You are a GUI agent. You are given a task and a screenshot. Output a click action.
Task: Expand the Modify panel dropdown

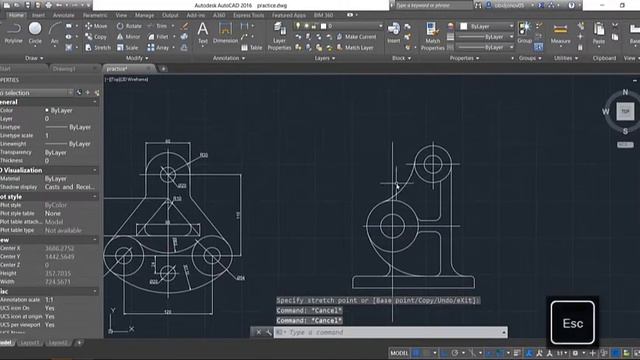[137, 58]
